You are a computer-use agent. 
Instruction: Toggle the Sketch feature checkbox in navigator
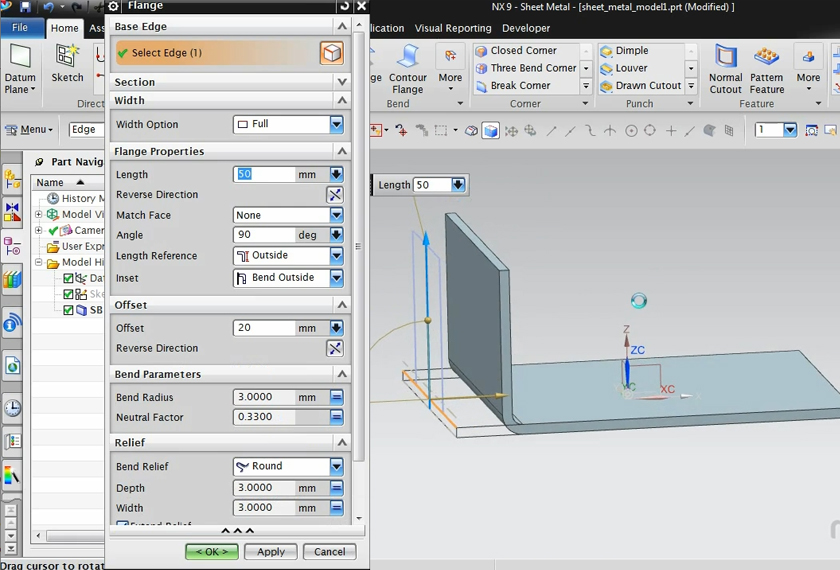pos(68,295)
